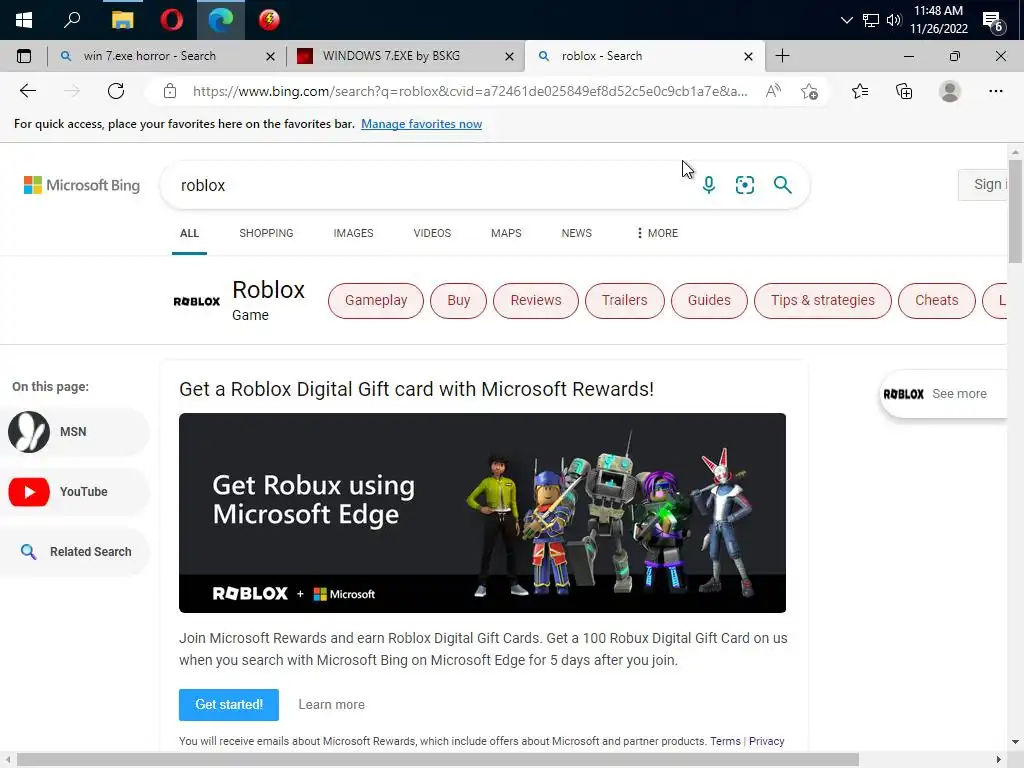1024x768 pixels.
Task: Select Microsoft Edge taskbar icon
Action: 221,20
